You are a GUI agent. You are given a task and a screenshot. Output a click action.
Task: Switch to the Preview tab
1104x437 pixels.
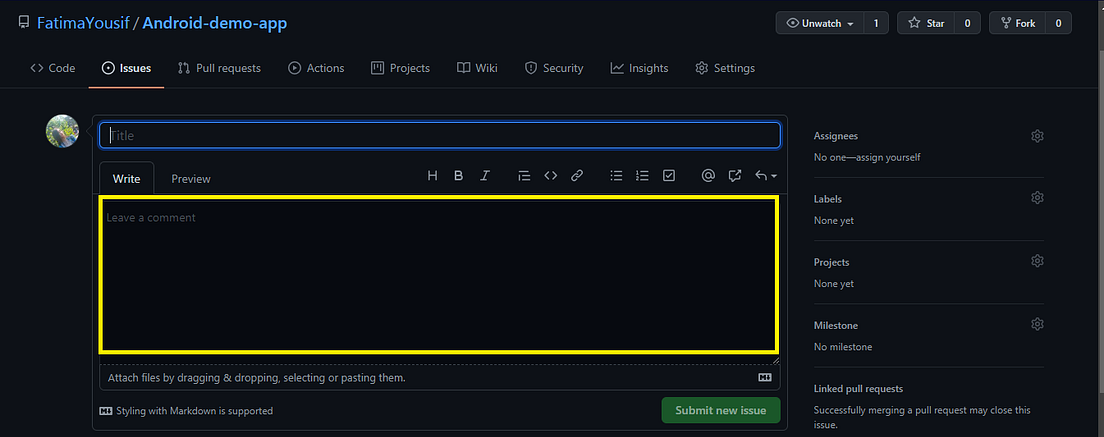click(191, 179)
